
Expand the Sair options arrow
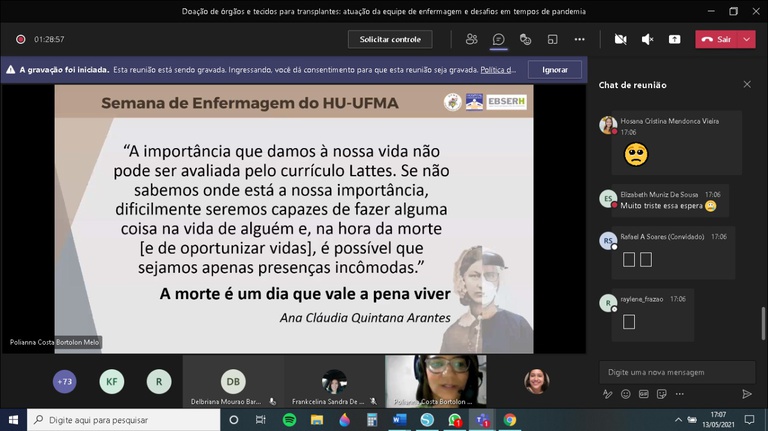coord(746,39)
